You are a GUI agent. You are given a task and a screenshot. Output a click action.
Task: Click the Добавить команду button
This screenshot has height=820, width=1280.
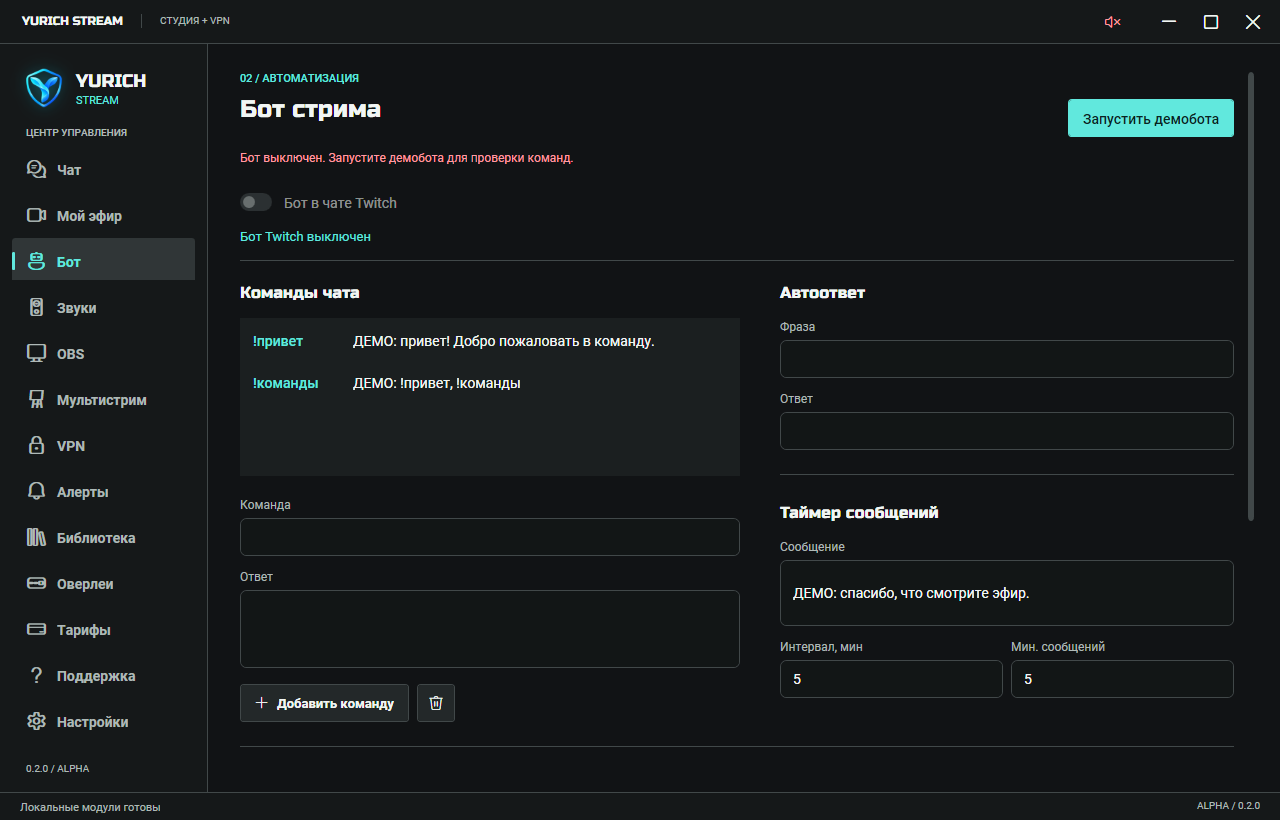325,703
